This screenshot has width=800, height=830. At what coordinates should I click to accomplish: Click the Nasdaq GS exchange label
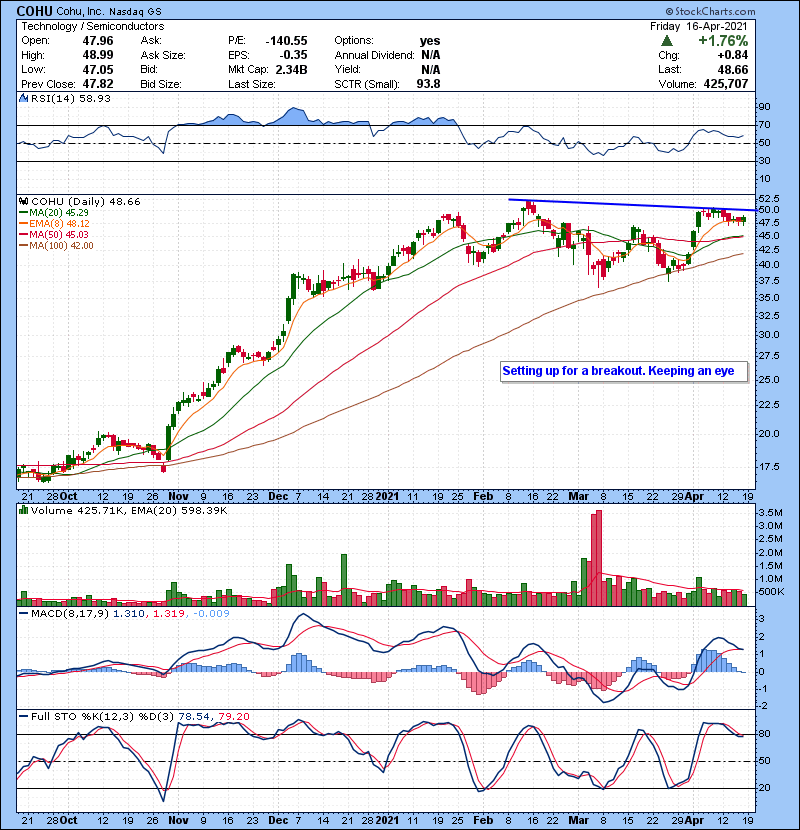[136, 11]
